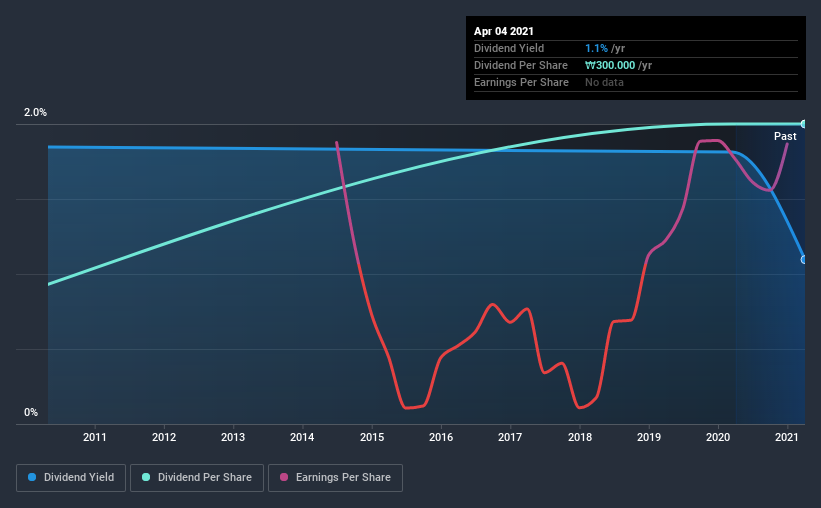
Task: Toggle the Dividend Per Share legend button
Action: (197, 478)
